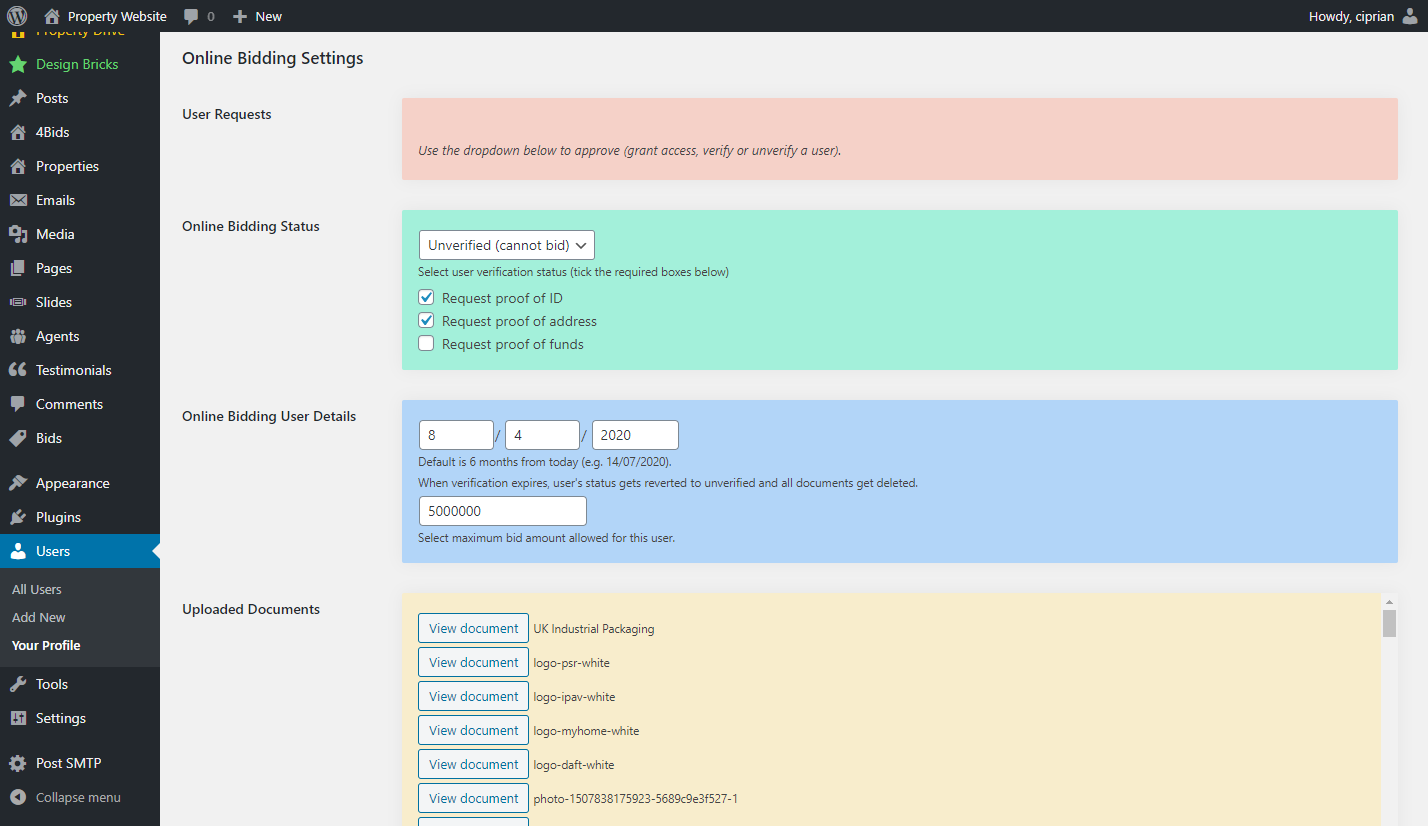Click the Media library icon

[x=18, y=234]
